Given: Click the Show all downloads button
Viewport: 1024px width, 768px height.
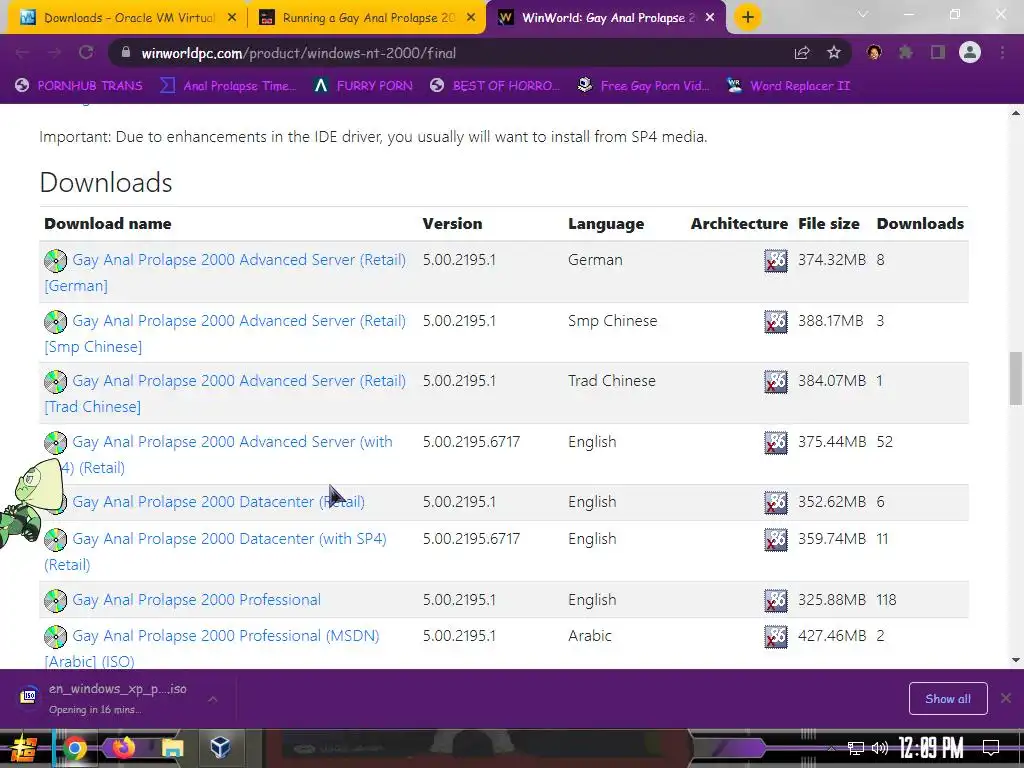Looking at the screenshot, I should tap(948, 699).
